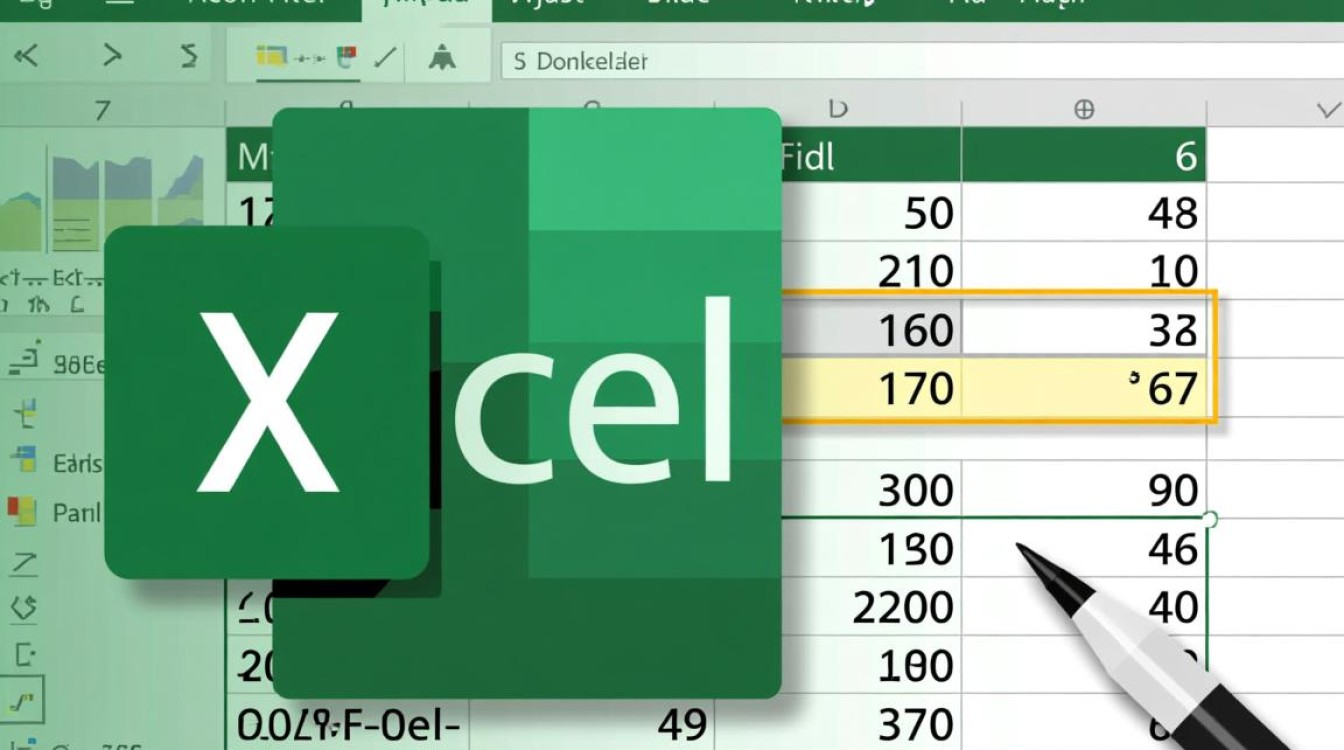
Task: Select the cell containing 46
Action: click(1084, 548)
